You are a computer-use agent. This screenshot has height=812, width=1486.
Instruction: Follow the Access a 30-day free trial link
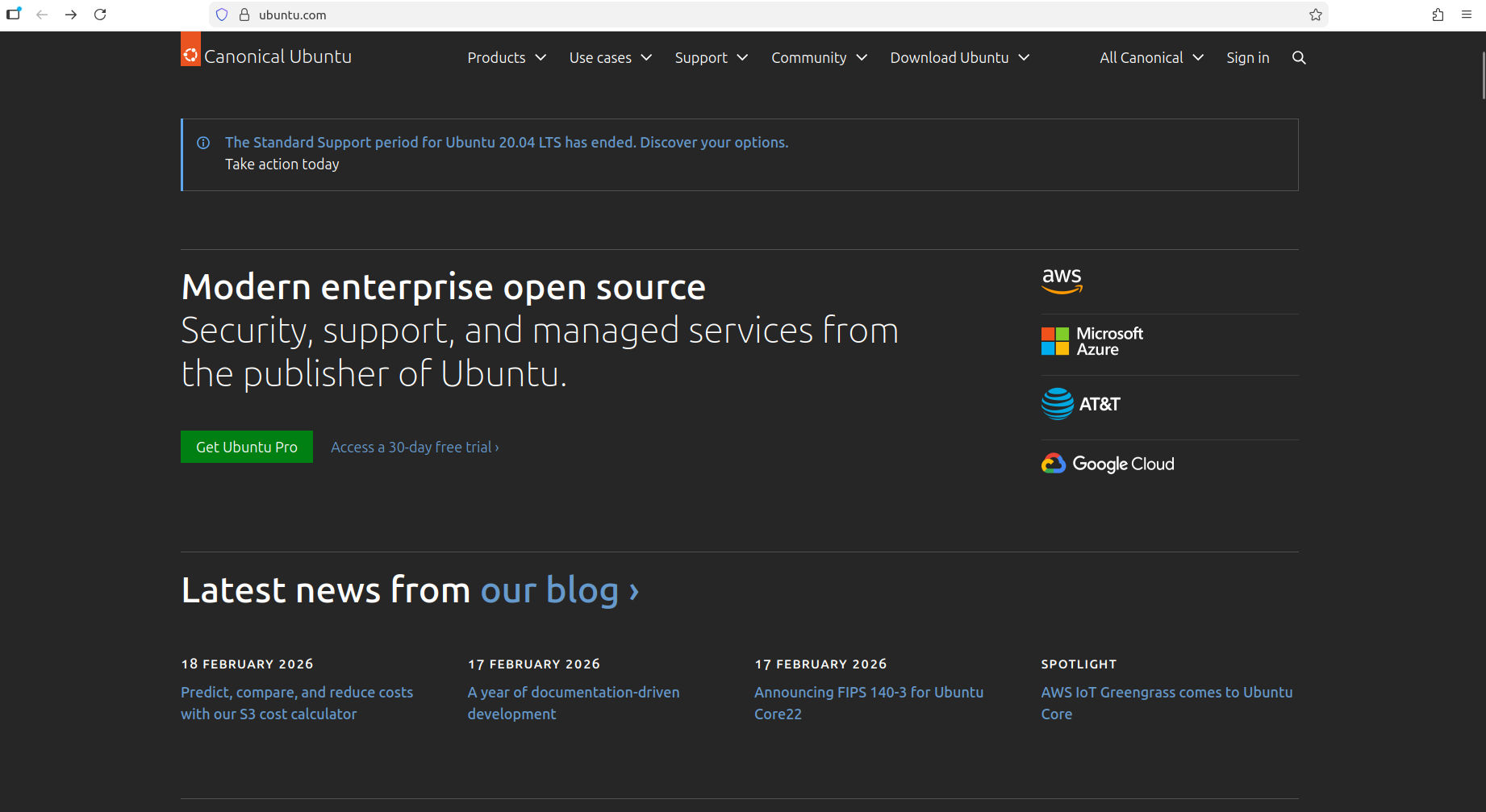point(415,447)
